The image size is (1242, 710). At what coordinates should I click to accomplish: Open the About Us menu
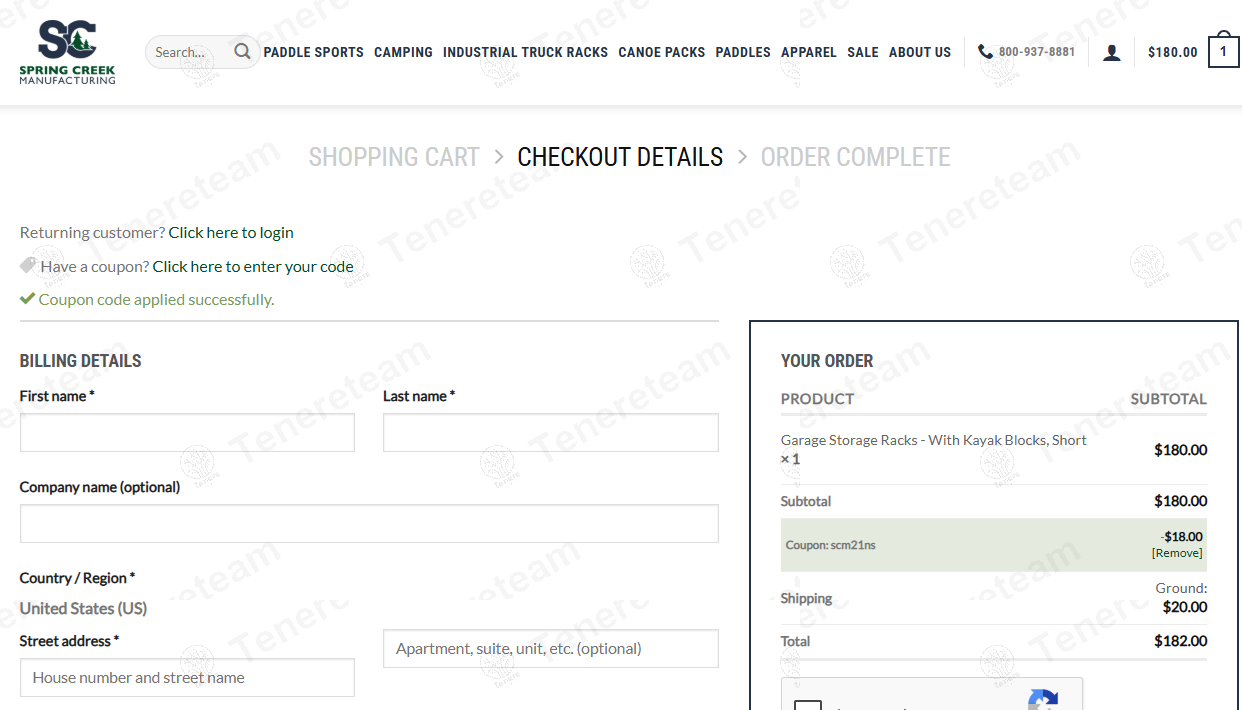pyautogui.click(x=919, y=52)
